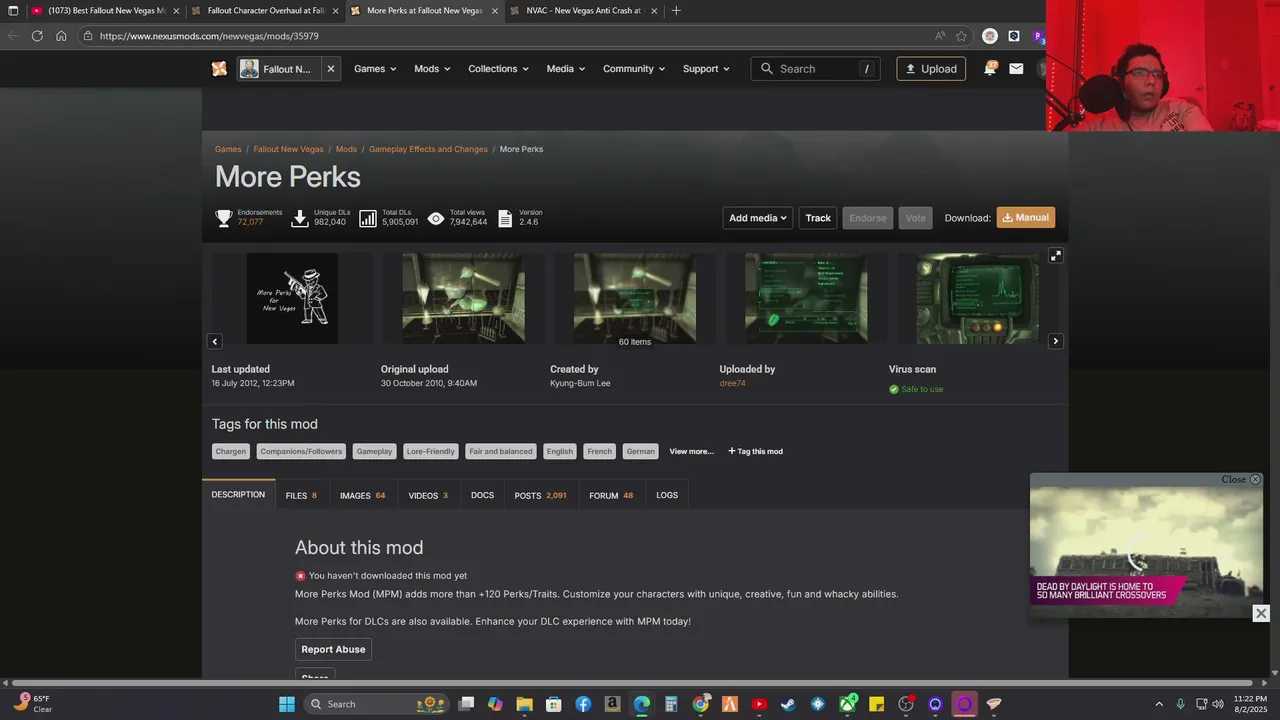Select the Companions/Followers tag
Screen dimensions: 1280x720
coord(301,451)
